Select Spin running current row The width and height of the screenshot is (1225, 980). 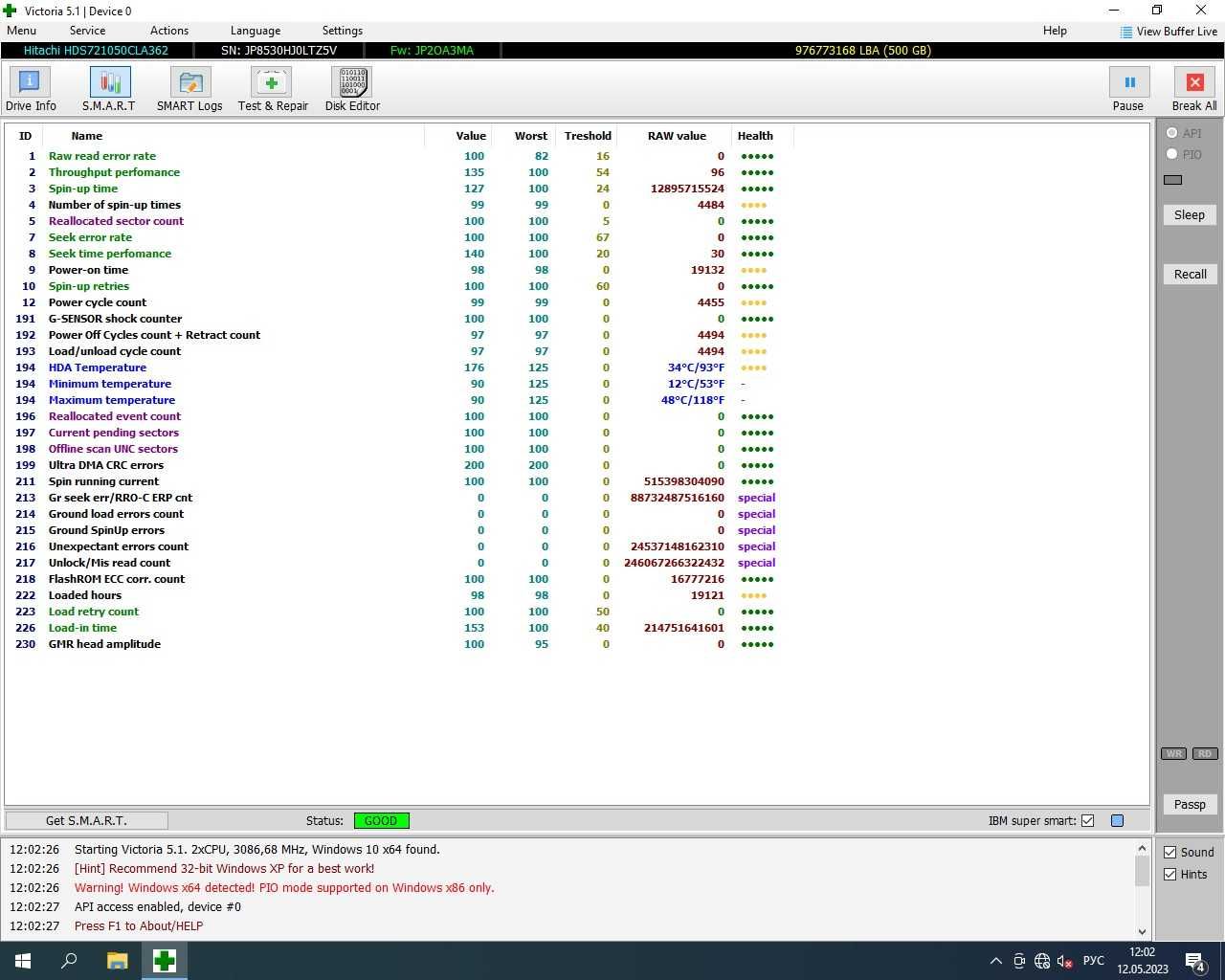point(399,481)
